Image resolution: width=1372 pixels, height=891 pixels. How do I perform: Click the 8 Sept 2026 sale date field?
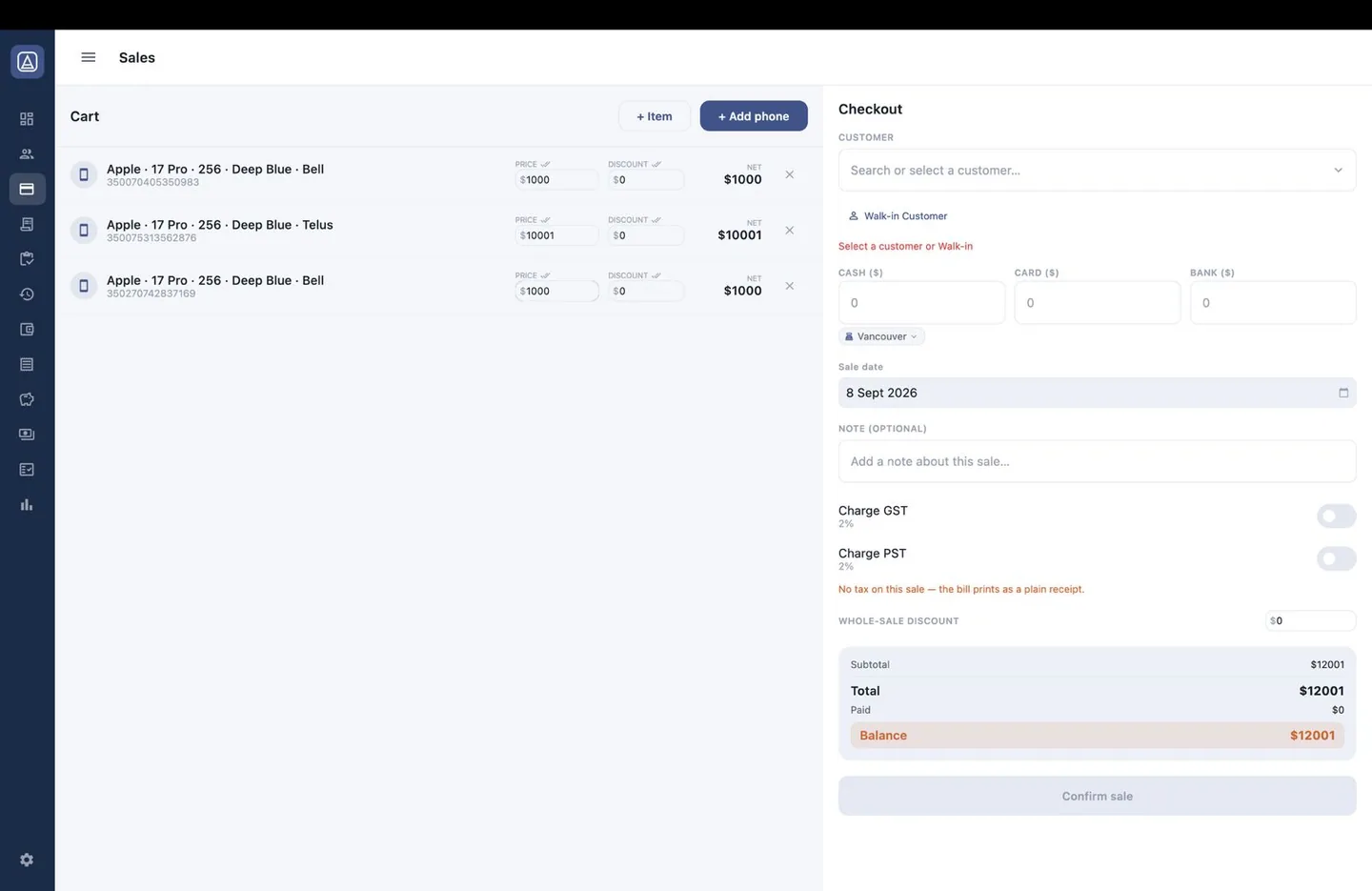(x=1097, y=393)
